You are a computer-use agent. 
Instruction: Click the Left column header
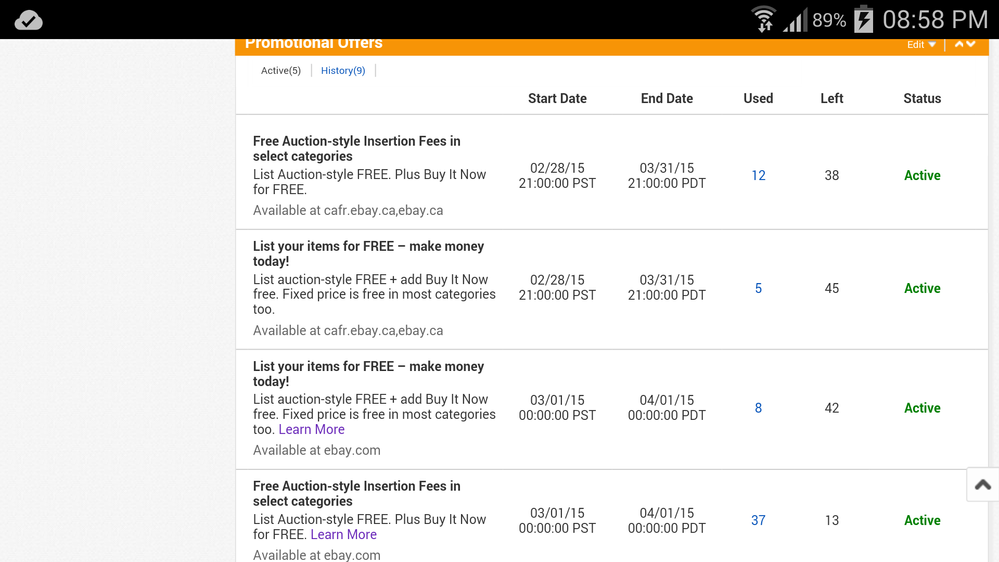(831, 98)
